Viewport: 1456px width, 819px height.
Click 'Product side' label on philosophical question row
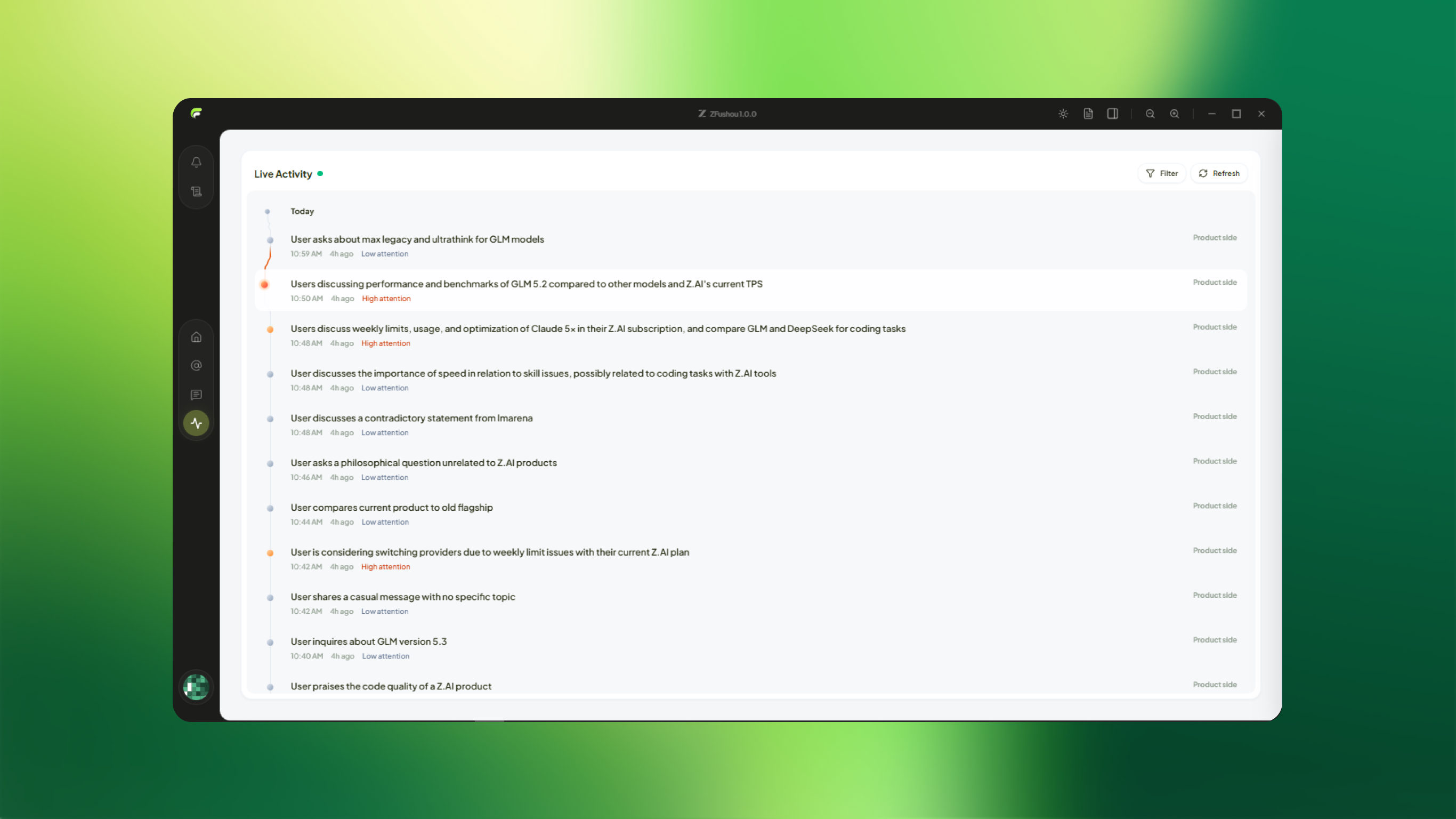(1215, 461)
